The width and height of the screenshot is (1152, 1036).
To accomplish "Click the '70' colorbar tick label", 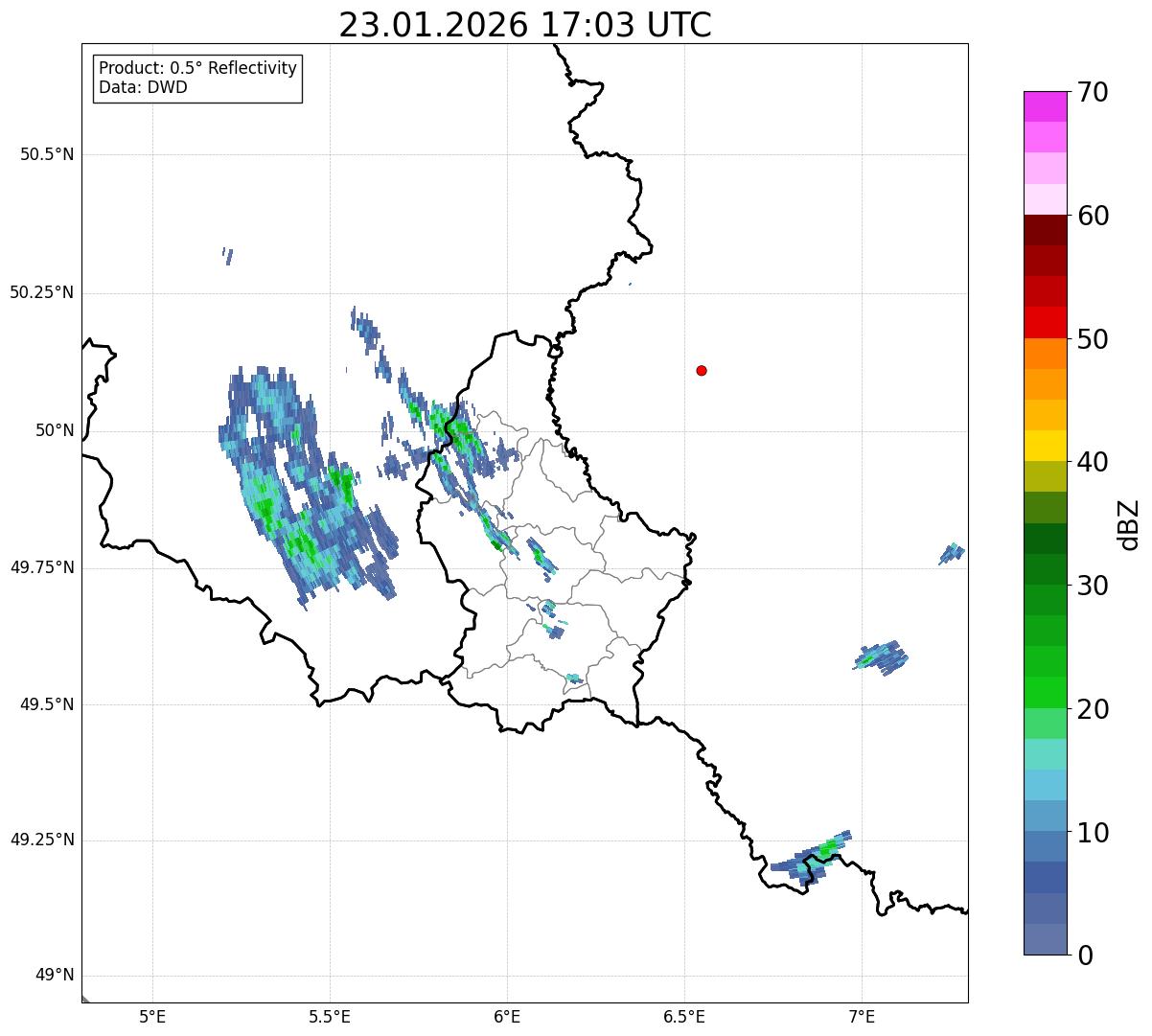I will point(1092,92).
